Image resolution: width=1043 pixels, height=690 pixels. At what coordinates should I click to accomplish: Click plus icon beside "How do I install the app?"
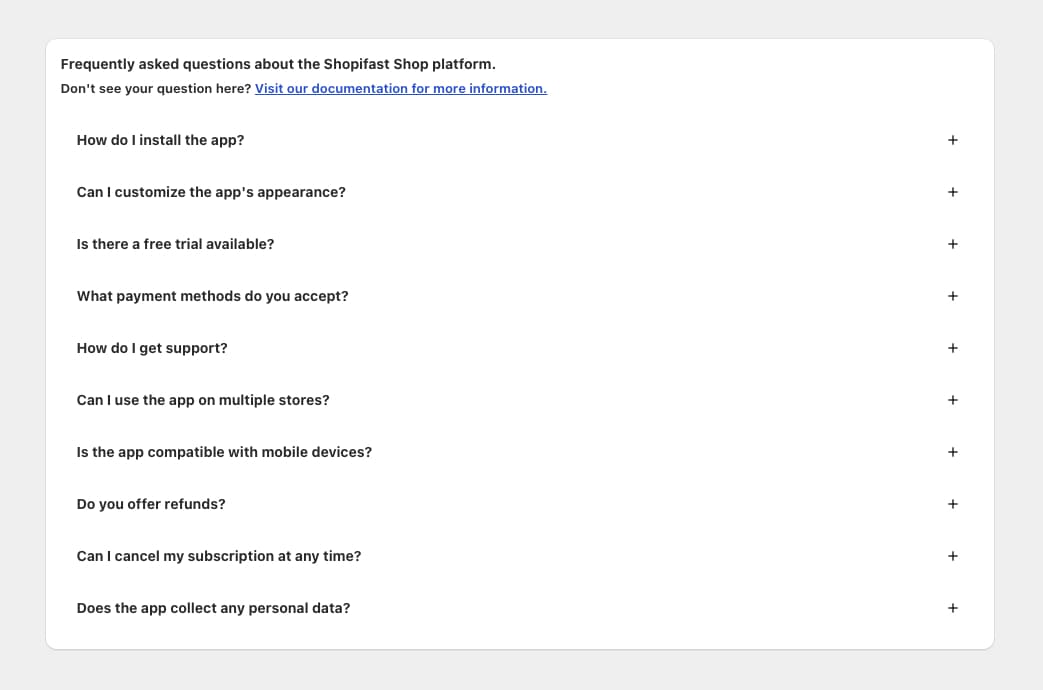(952, 140)
